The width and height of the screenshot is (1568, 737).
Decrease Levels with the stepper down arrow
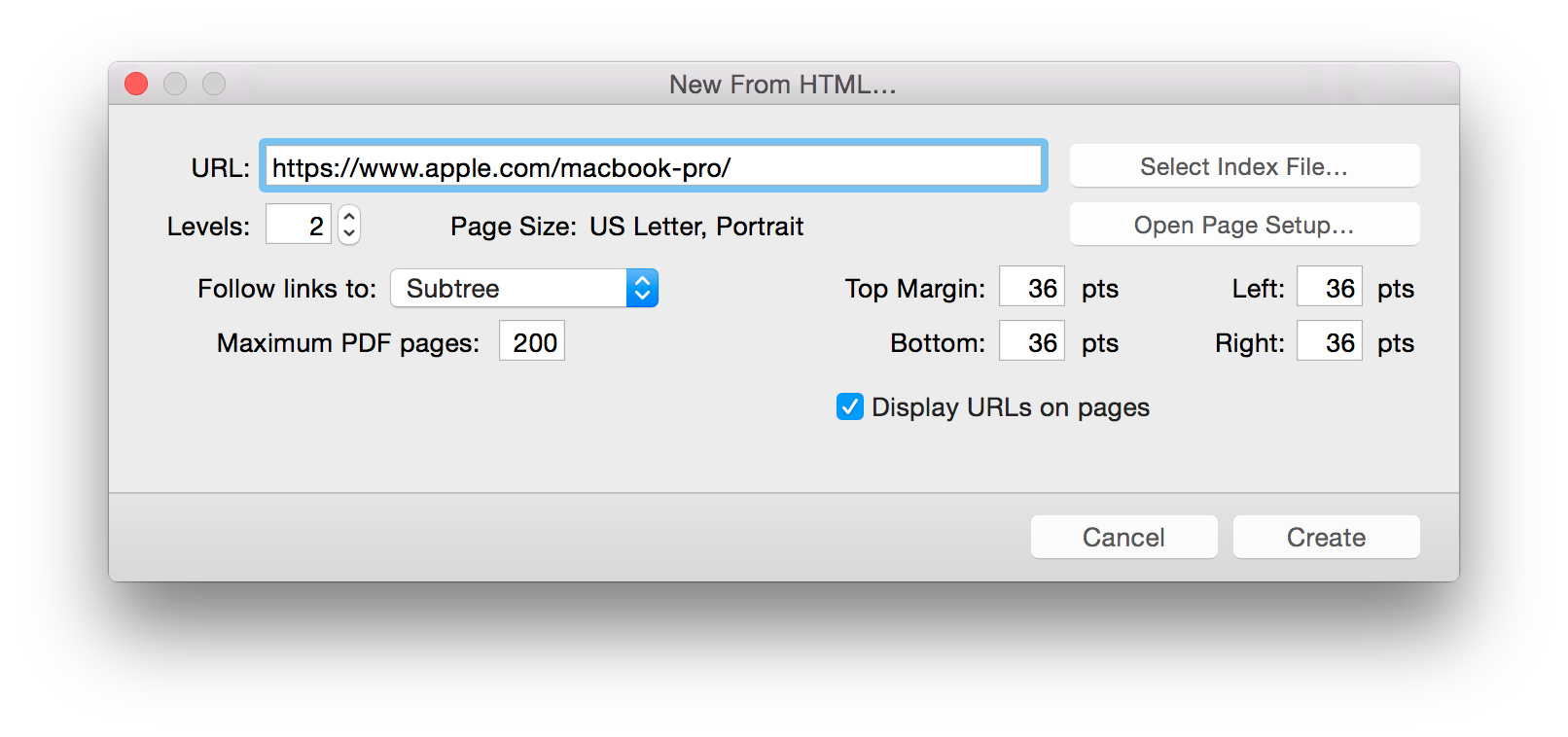(x=349, y=234)
